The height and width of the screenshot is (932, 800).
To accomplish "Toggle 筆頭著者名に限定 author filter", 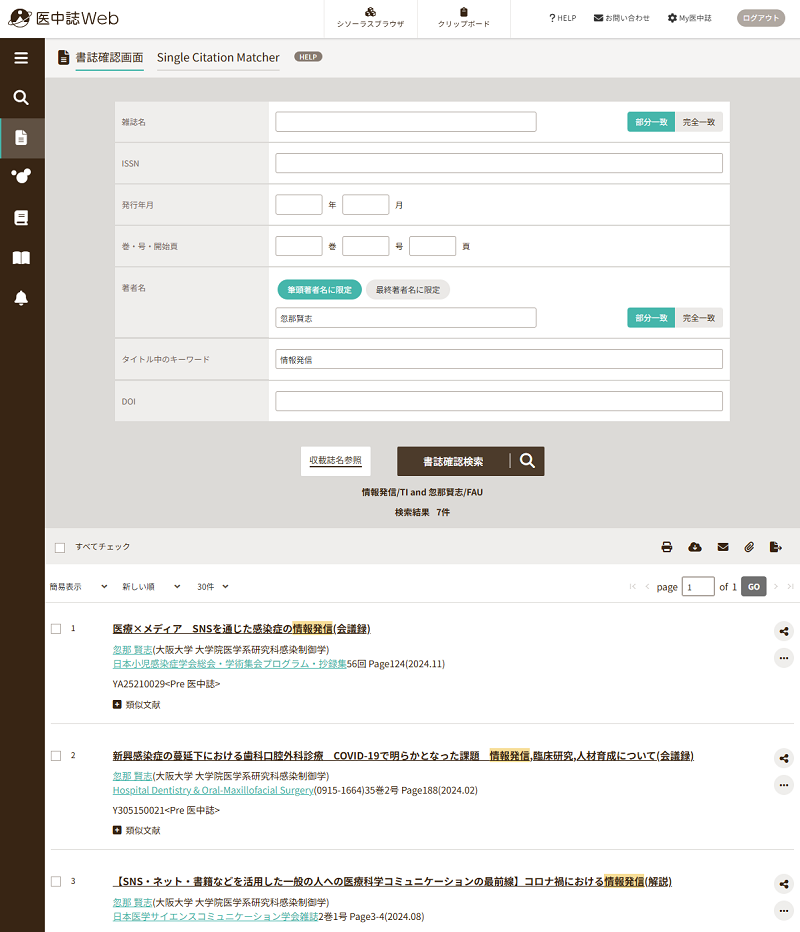I will point(320,289).
